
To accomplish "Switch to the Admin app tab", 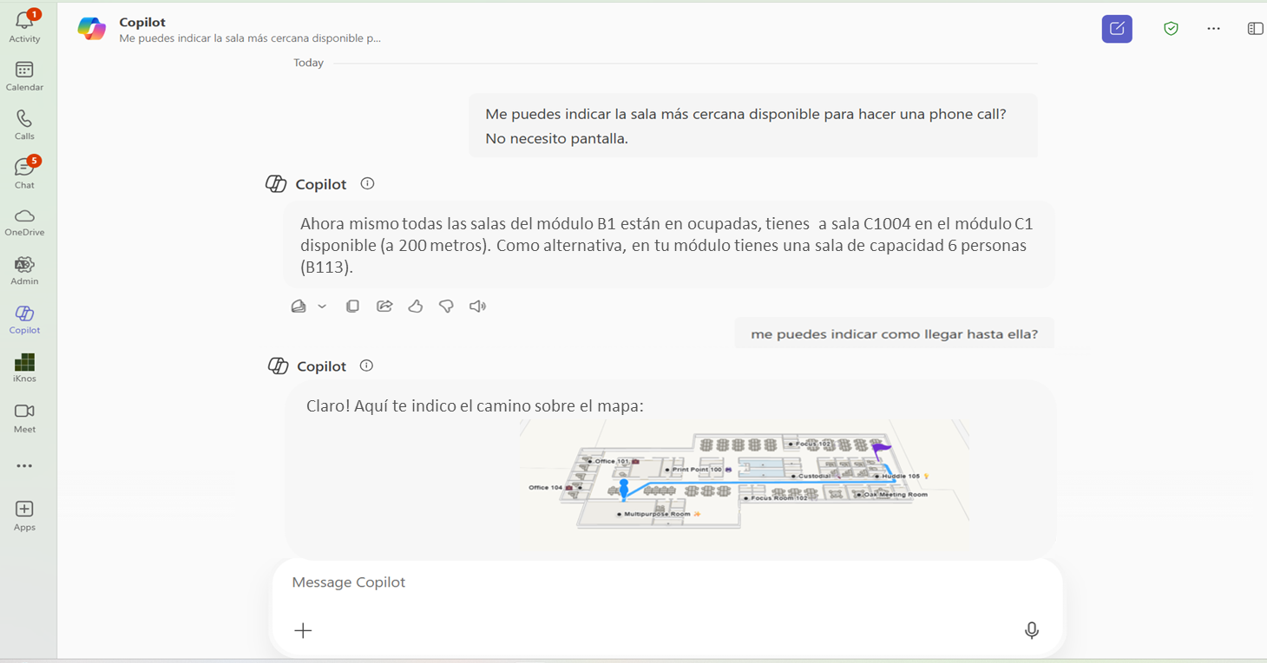I will (x=24, y=270).
